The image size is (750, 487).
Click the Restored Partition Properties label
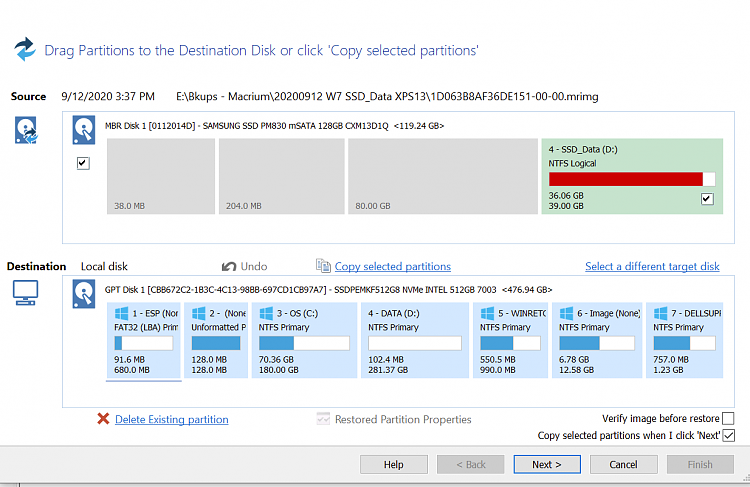(403, 420)
